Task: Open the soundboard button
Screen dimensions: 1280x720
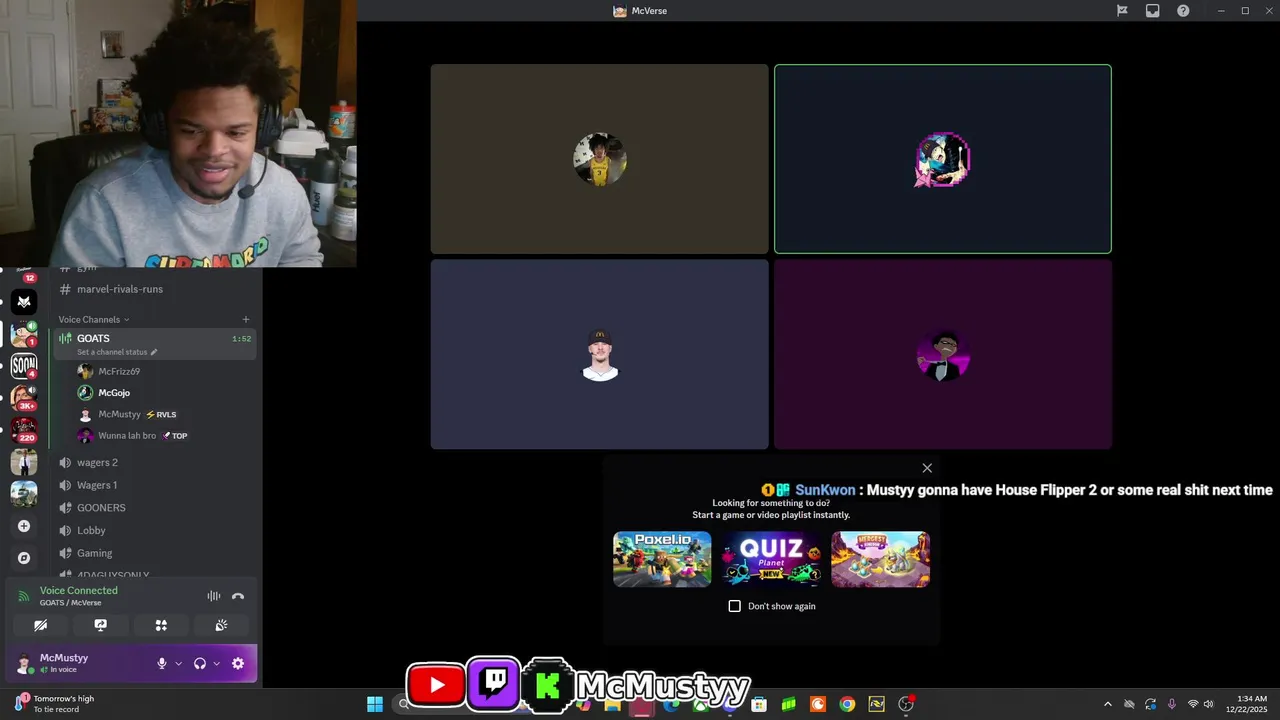Action: point(221,625)
